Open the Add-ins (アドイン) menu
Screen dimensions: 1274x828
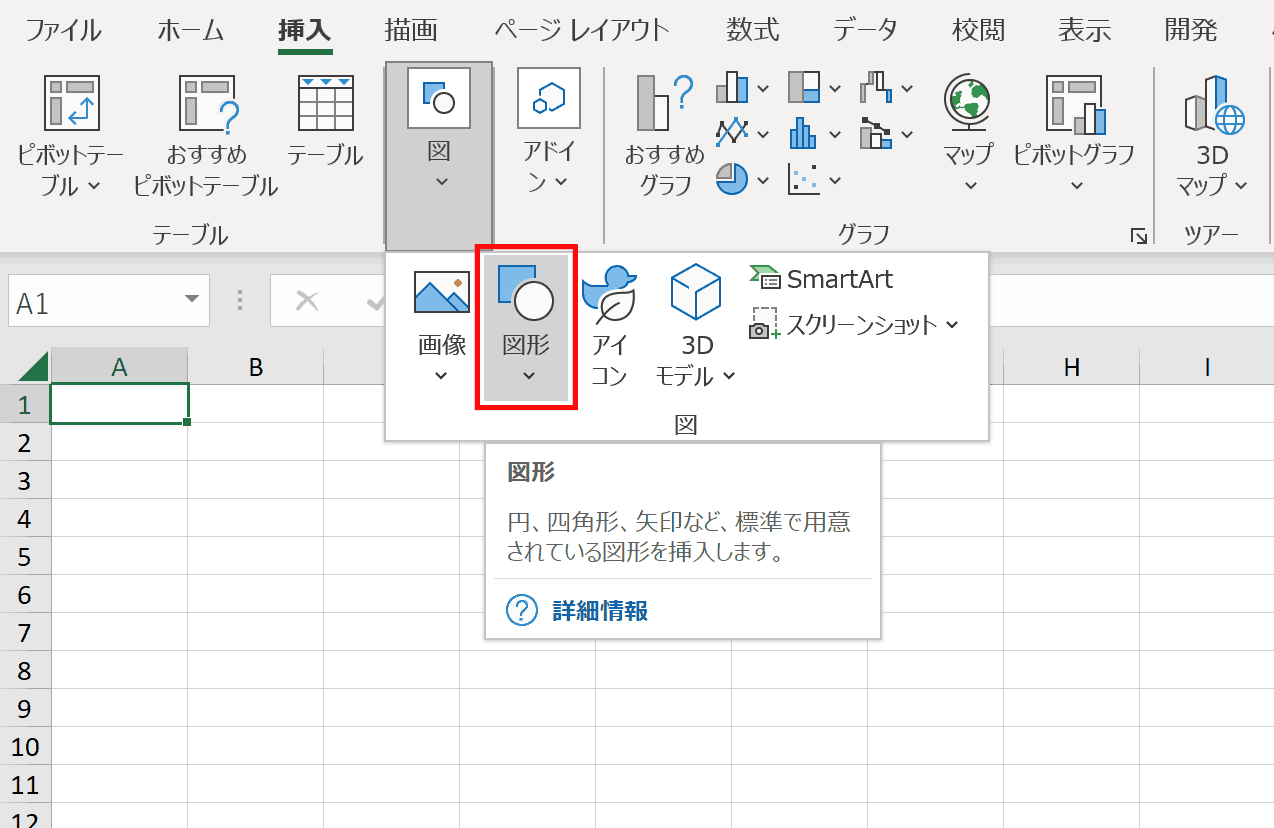tap(548, 132)
